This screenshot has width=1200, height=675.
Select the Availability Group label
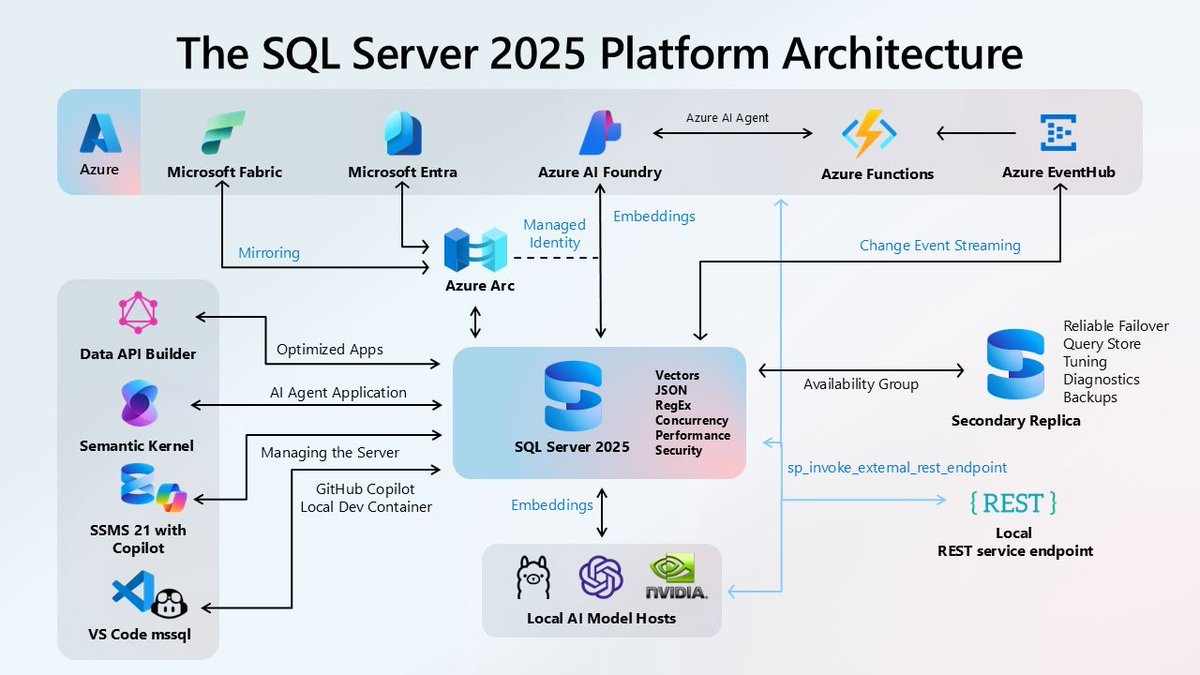[860, 383]
